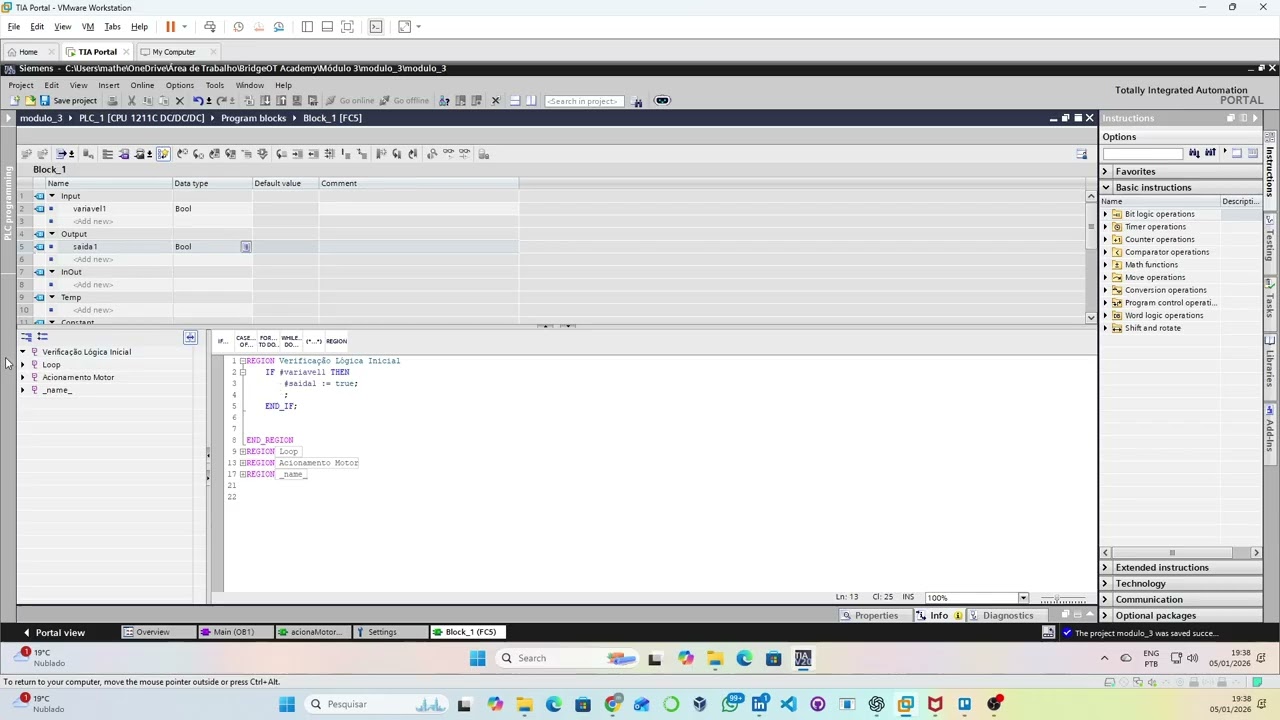Collapse the Temp section in block interface

pyautogui.click(x=52, y=297)
